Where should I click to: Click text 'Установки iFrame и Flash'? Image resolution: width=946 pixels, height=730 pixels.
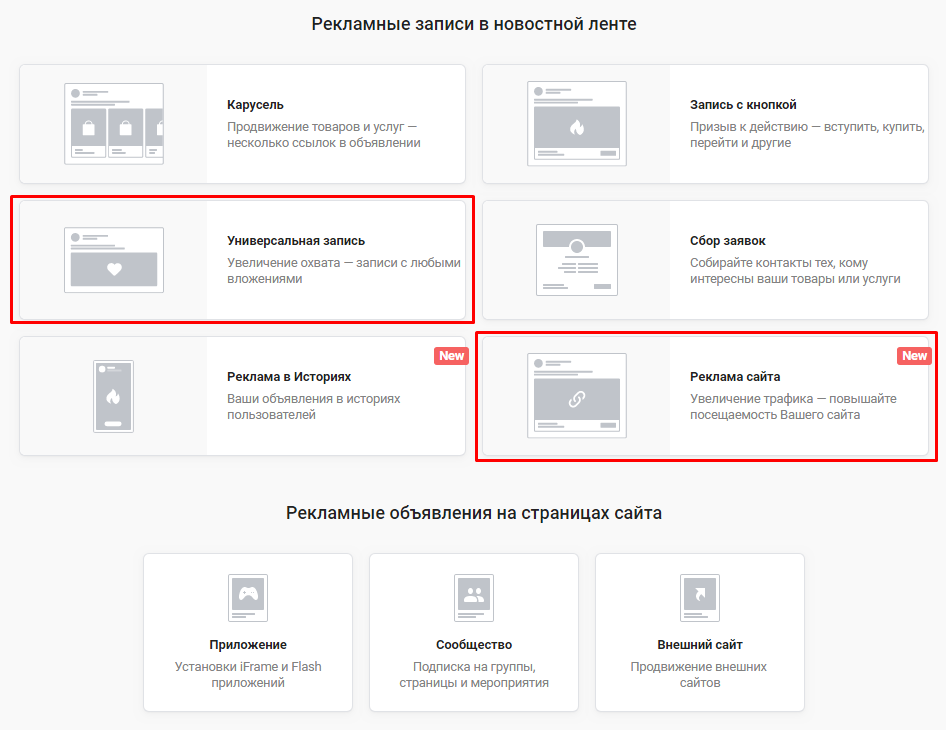coord(248,667)
